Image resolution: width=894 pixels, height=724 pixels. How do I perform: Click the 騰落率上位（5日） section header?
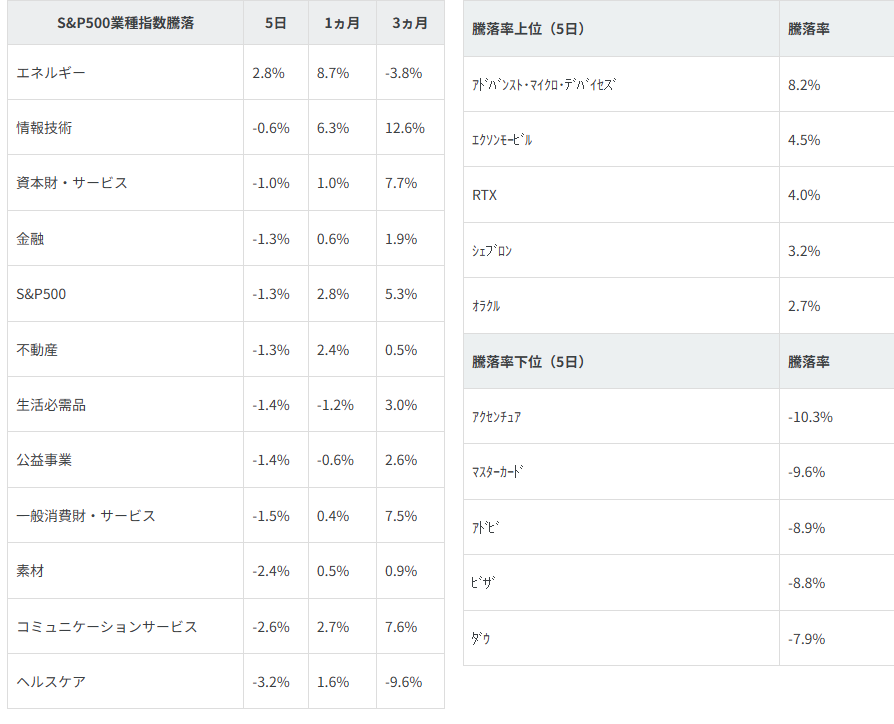pos(528,29)
